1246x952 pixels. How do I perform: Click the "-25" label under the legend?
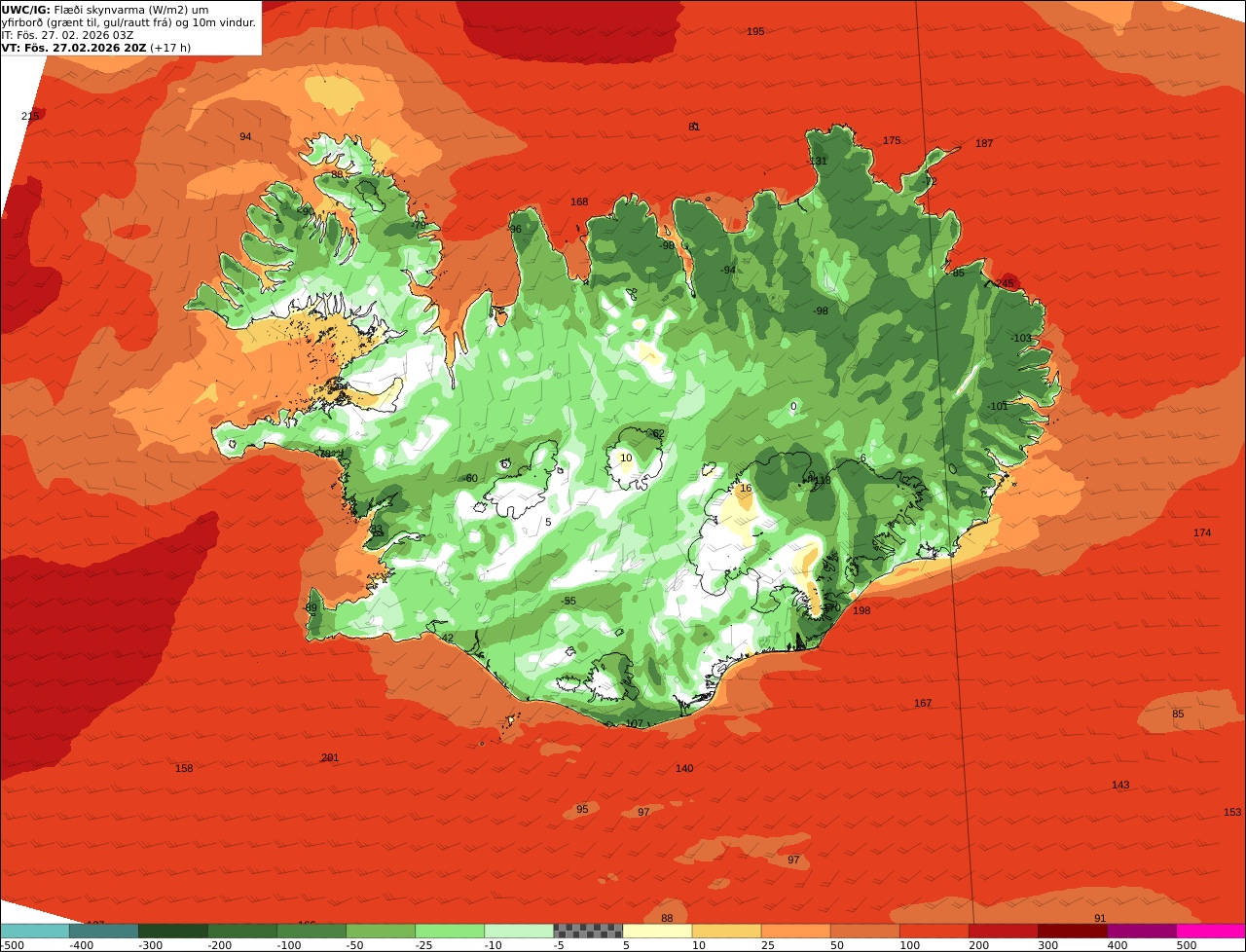coord(424,945)
